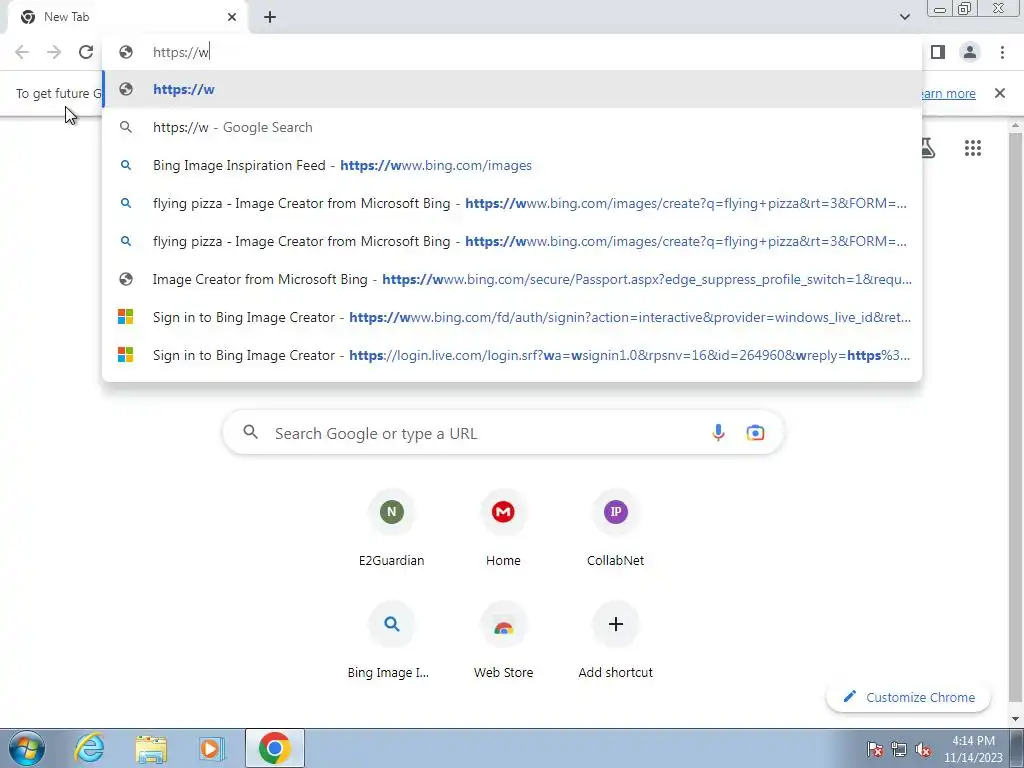1024x768 pixels.
Task: Focus the Search Google or type a URL box
Action: click(503, 433)
